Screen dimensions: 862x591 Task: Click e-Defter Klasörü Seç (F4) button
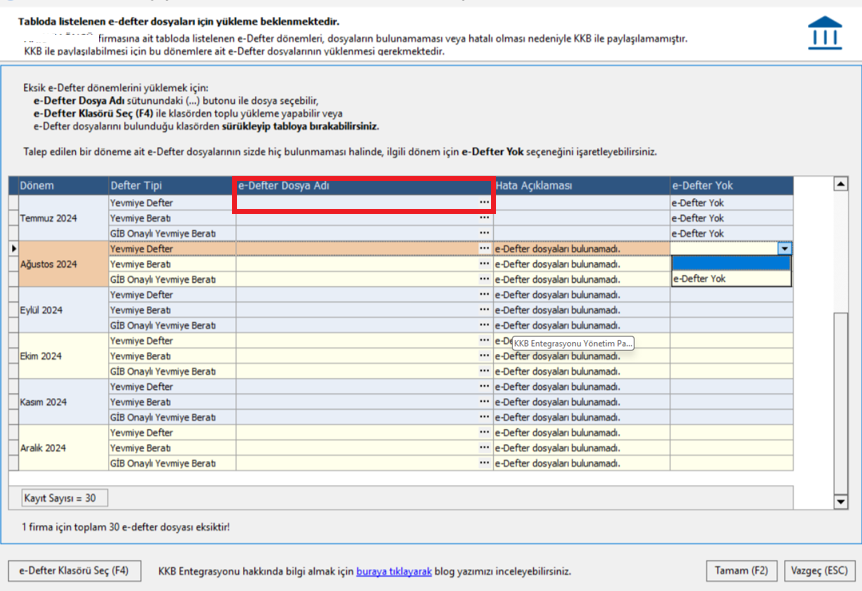(x=74, y=571)
